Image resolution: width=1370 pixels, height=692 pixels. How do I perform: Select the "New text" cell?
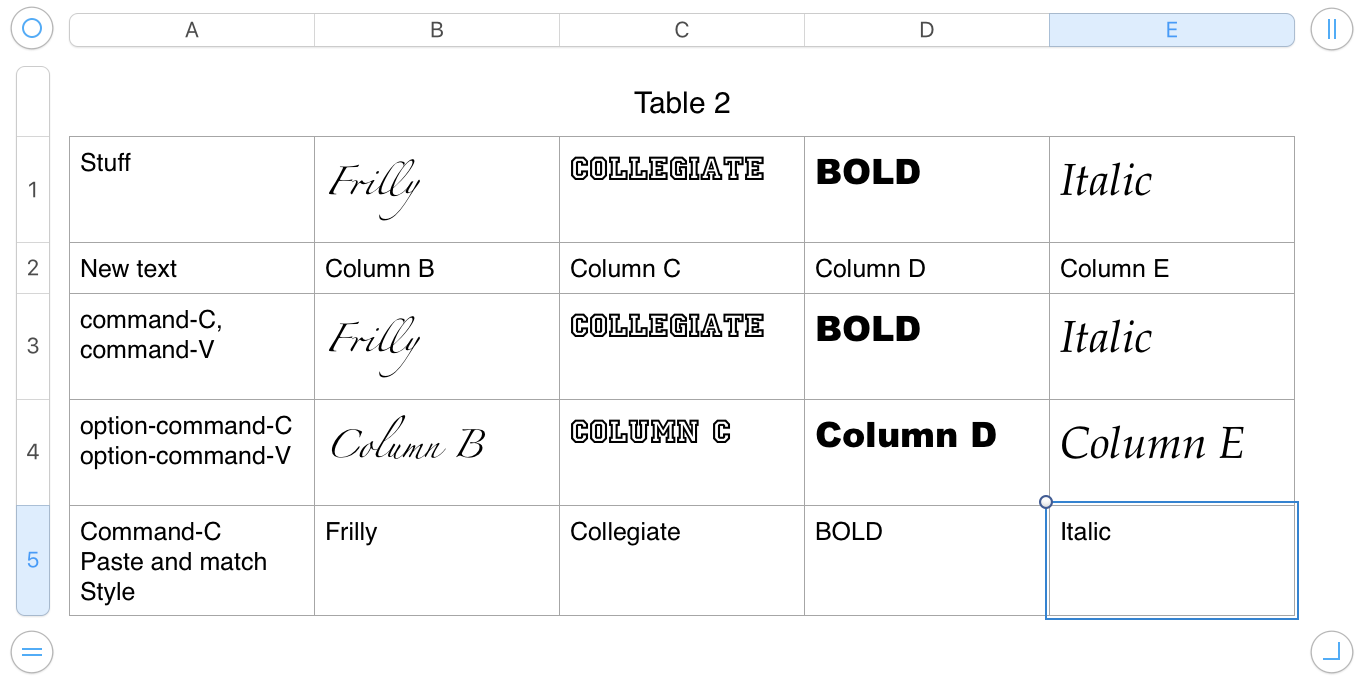click(x=192, y=268)
